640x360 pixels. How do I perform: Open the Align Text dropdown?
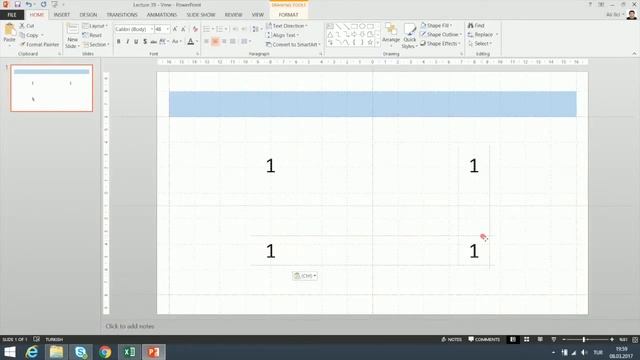282,35
